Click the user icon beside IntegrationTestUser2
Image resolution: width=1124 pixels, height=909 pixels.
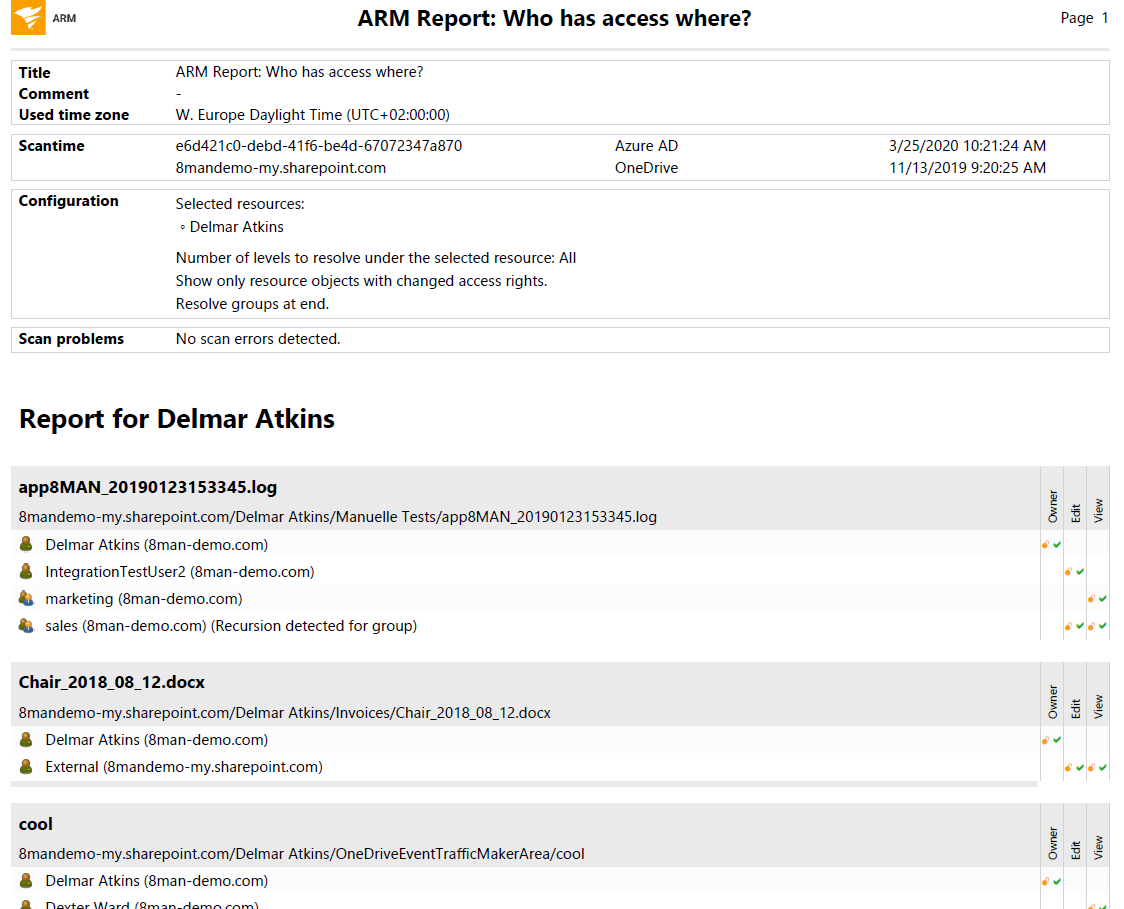coord(26,571)
